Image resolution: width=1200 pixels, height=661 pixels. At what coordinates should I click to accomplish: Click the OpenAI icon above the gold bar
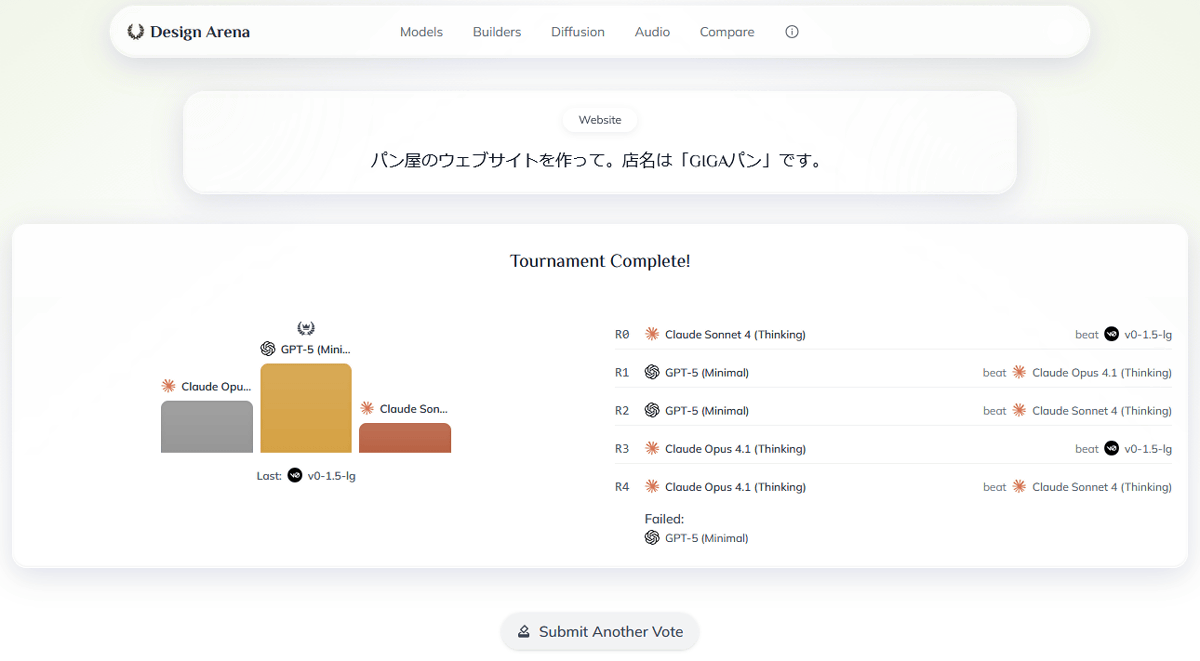click(268, 349)
